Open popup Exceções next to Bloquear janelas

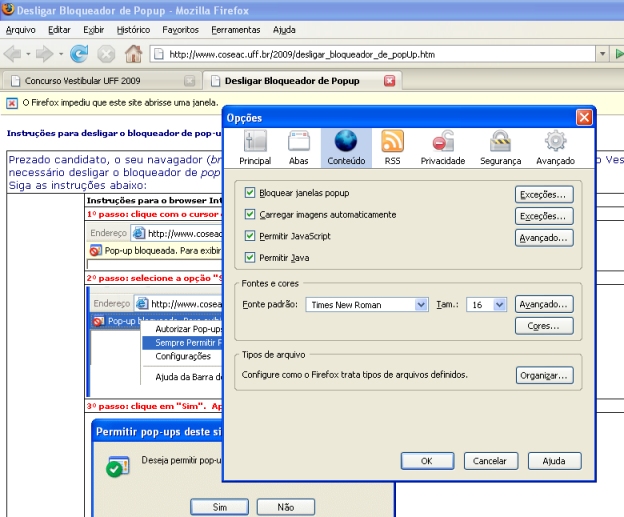[544, 195]
